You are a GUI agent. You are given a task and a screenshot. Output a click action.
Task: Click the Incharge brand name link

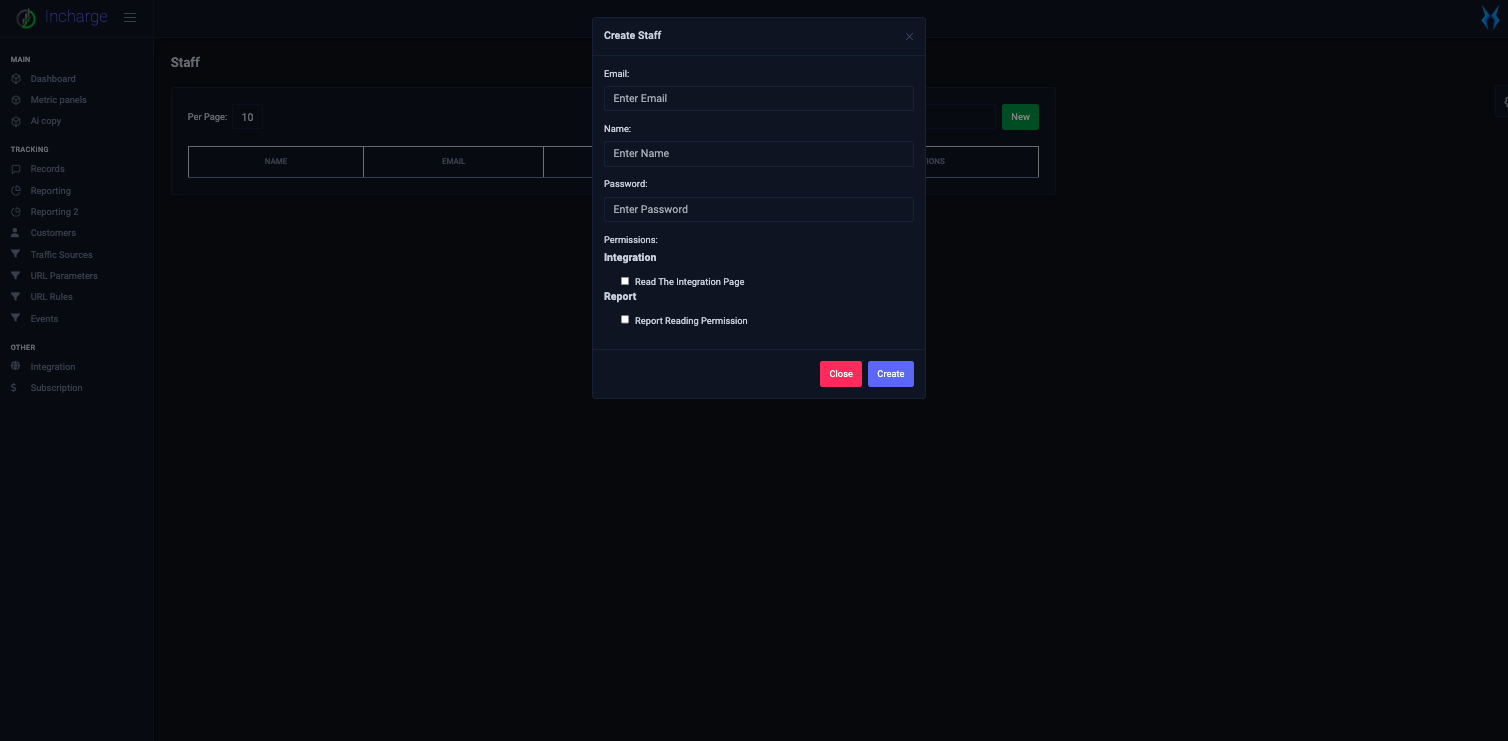click(76, 17)
